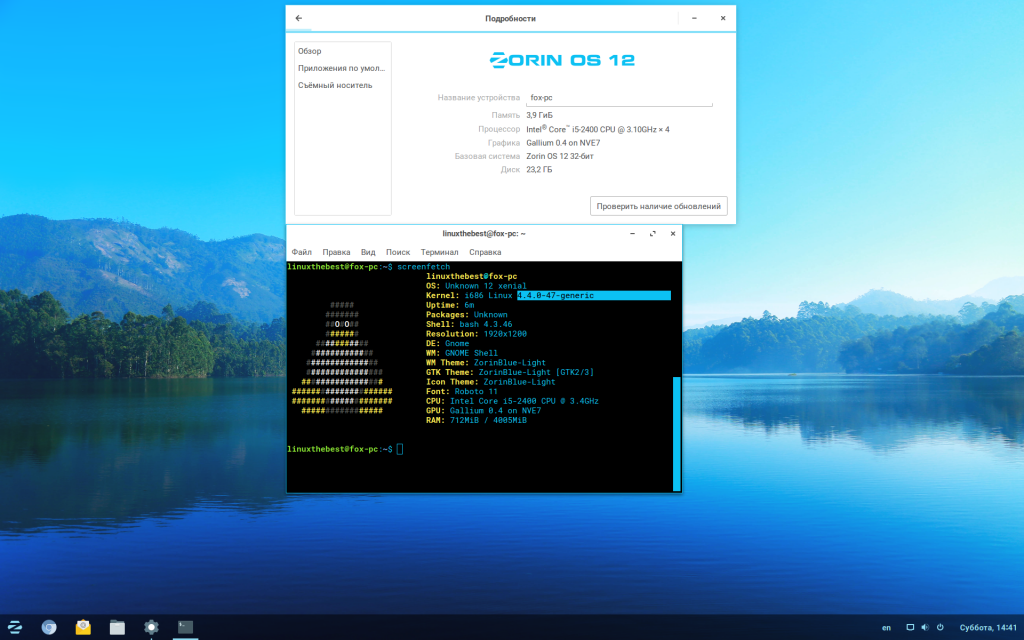Open the Файл menu in terminal
The height and width of the screenshot is (640, 1024).
(x=301, y=252)
